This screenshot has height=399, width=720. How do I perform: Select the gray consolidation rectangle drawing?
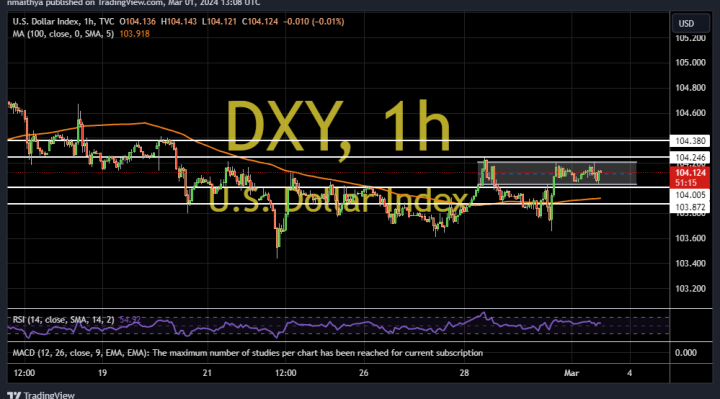(557, 173)
